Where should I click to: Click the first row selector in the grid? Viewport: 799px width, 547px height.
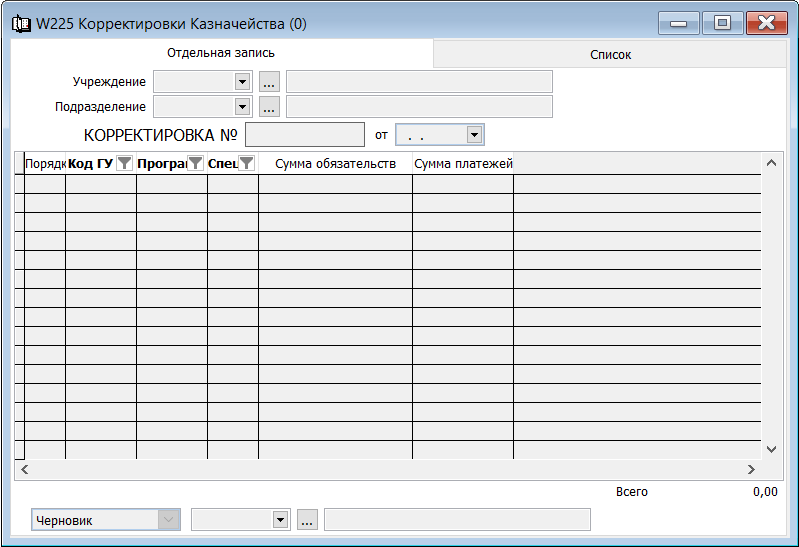click(x=19, y=184)
